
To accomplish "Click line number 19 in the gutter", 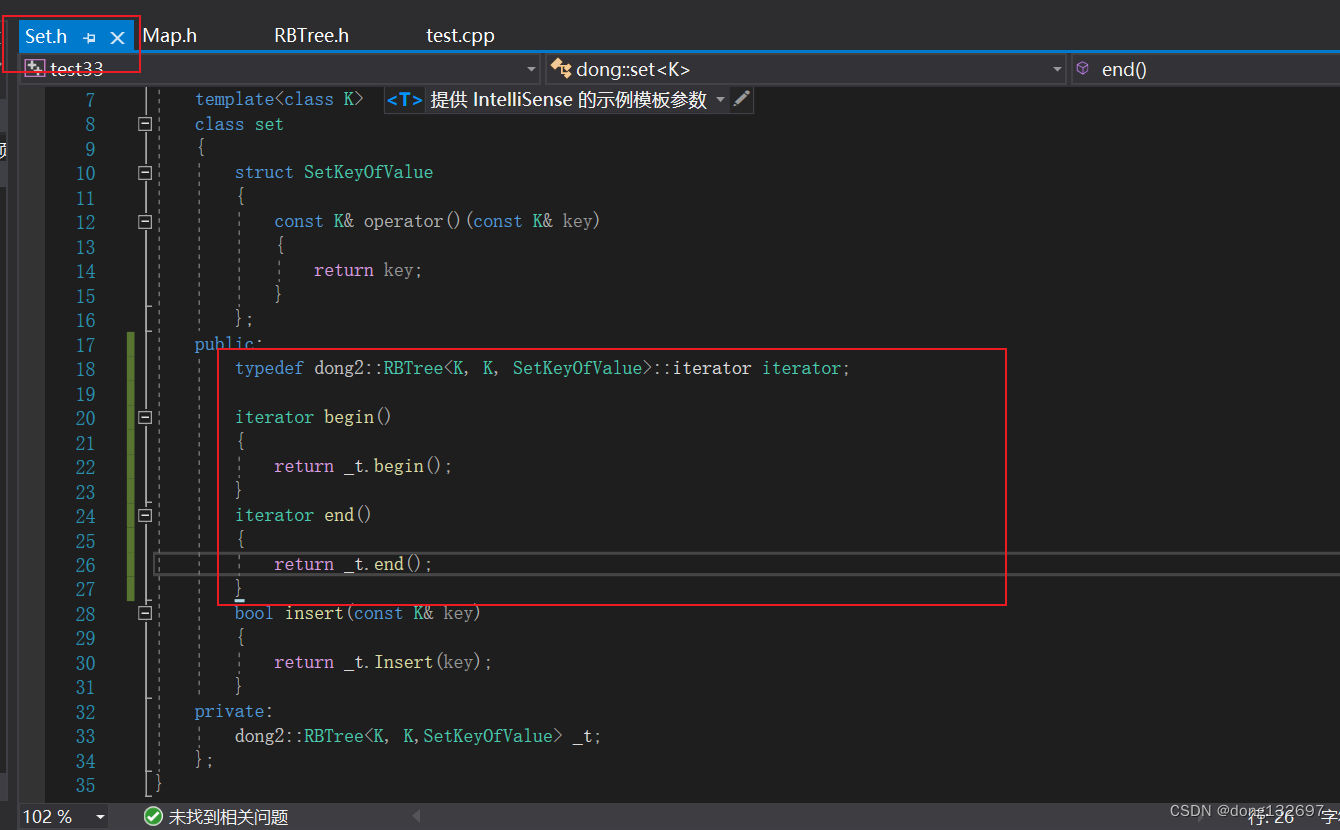I will [x=85, y=393].
